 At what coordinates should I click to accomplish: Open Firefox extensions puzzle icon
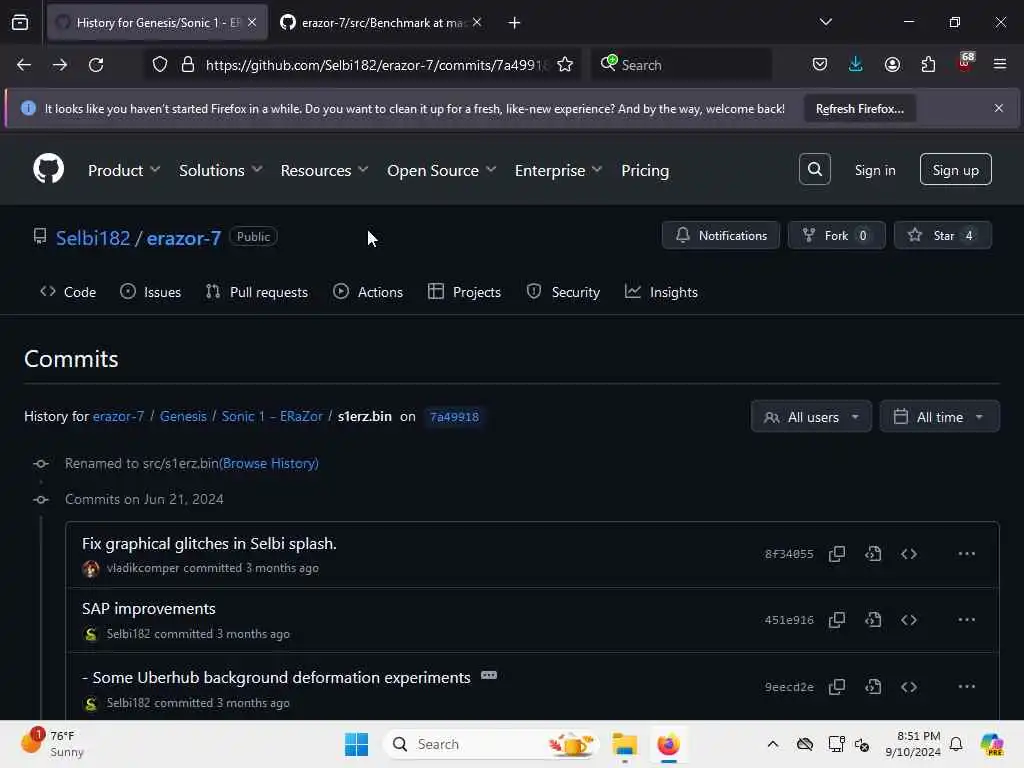click(x=928, y=65)
